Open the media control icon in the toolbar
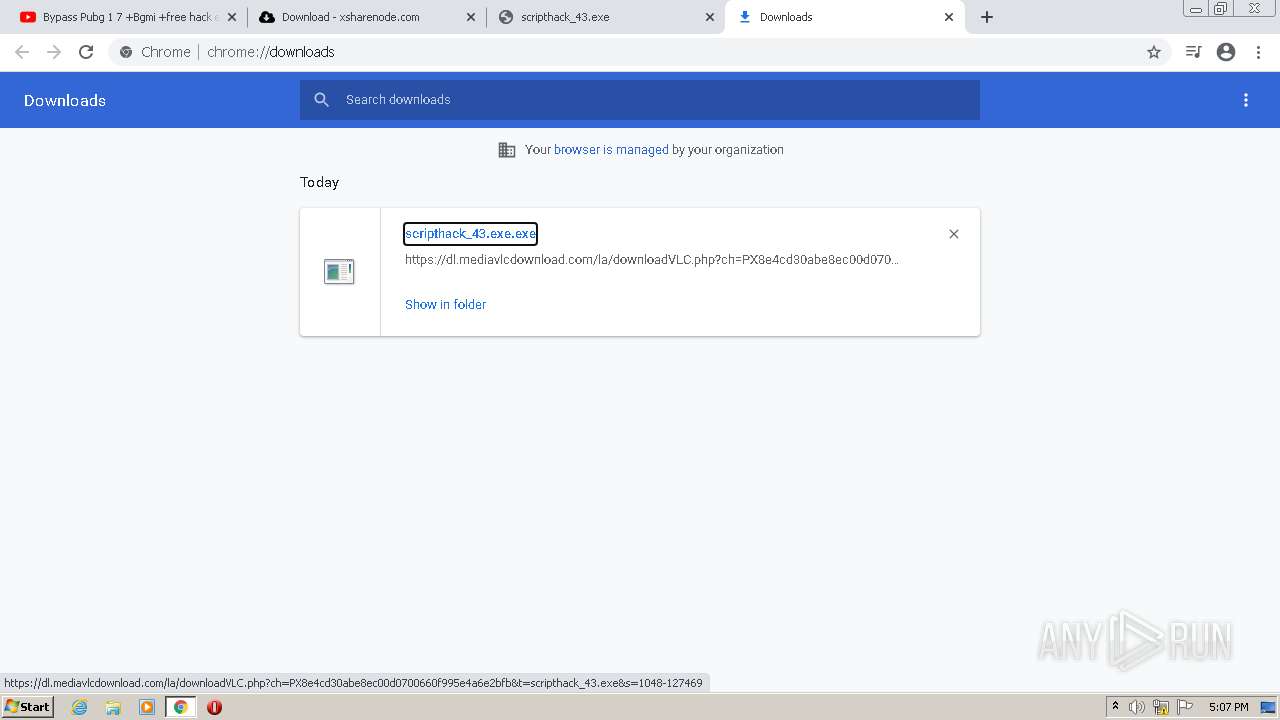The height and width of the screenshot is (720, 1280). click(x=1193, y=52)
